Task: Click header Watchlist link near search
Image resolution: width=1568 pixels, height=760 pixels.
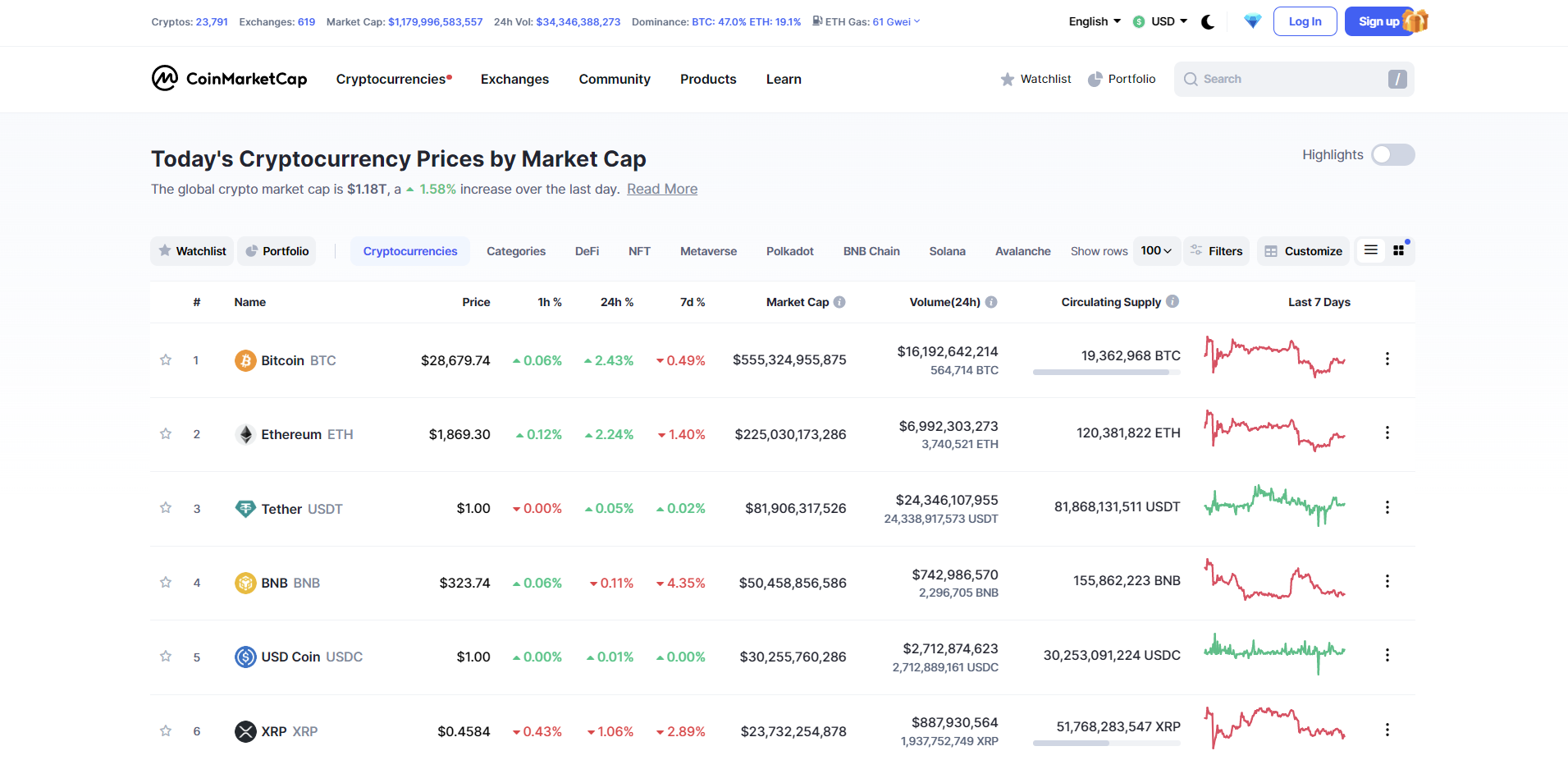Action: pyautogui.click(x=1035, y=79)
